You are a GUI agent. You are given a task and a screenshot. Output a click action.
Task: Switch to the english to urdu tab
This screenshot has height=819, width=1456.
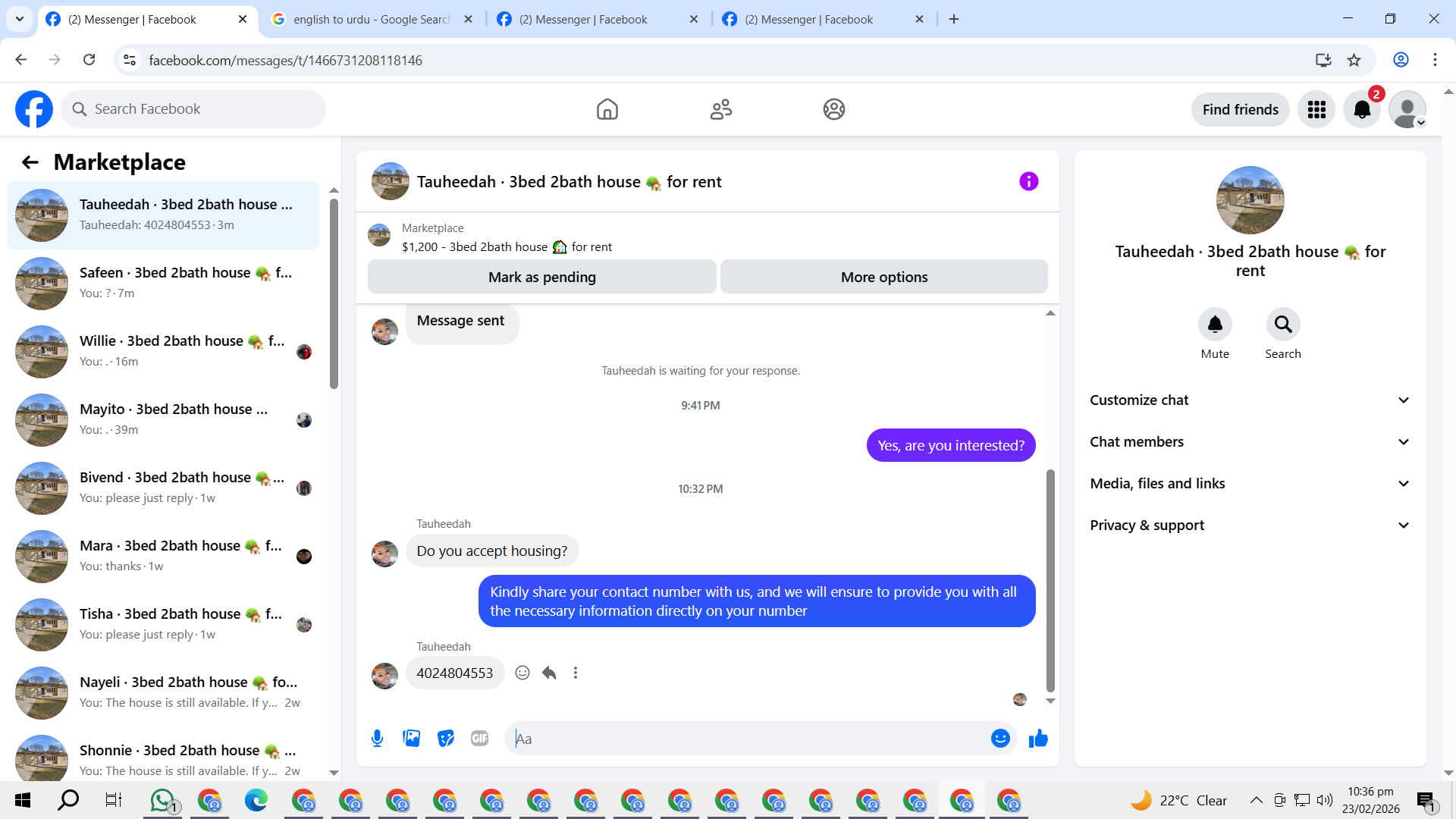pos(372,20)
